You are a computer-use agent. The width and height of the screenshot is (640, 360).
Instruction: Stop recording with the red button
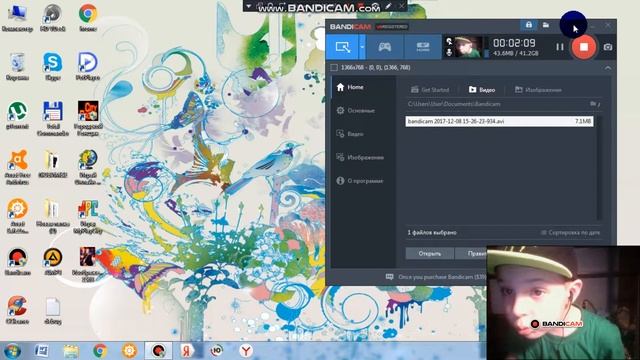(x=584, y=47)
